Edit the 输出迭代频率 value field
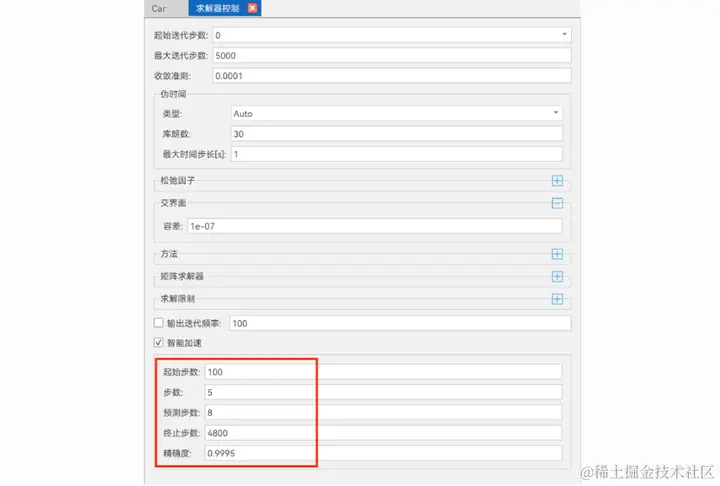 [x=400, y=323]
